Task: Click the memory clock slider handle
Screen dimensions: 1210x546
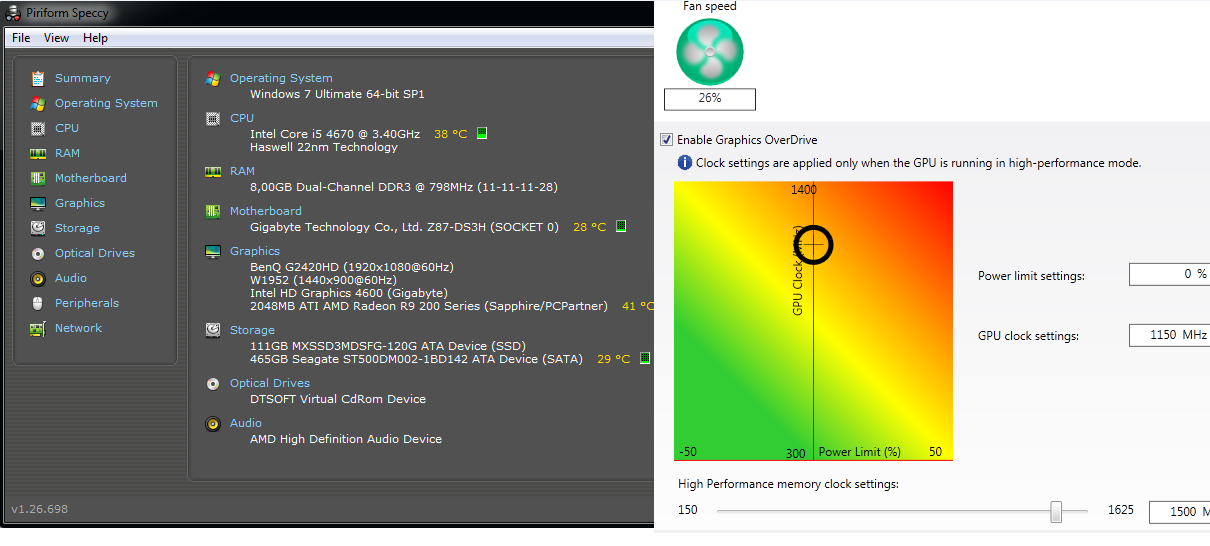Action: [x=1056, y=511]
